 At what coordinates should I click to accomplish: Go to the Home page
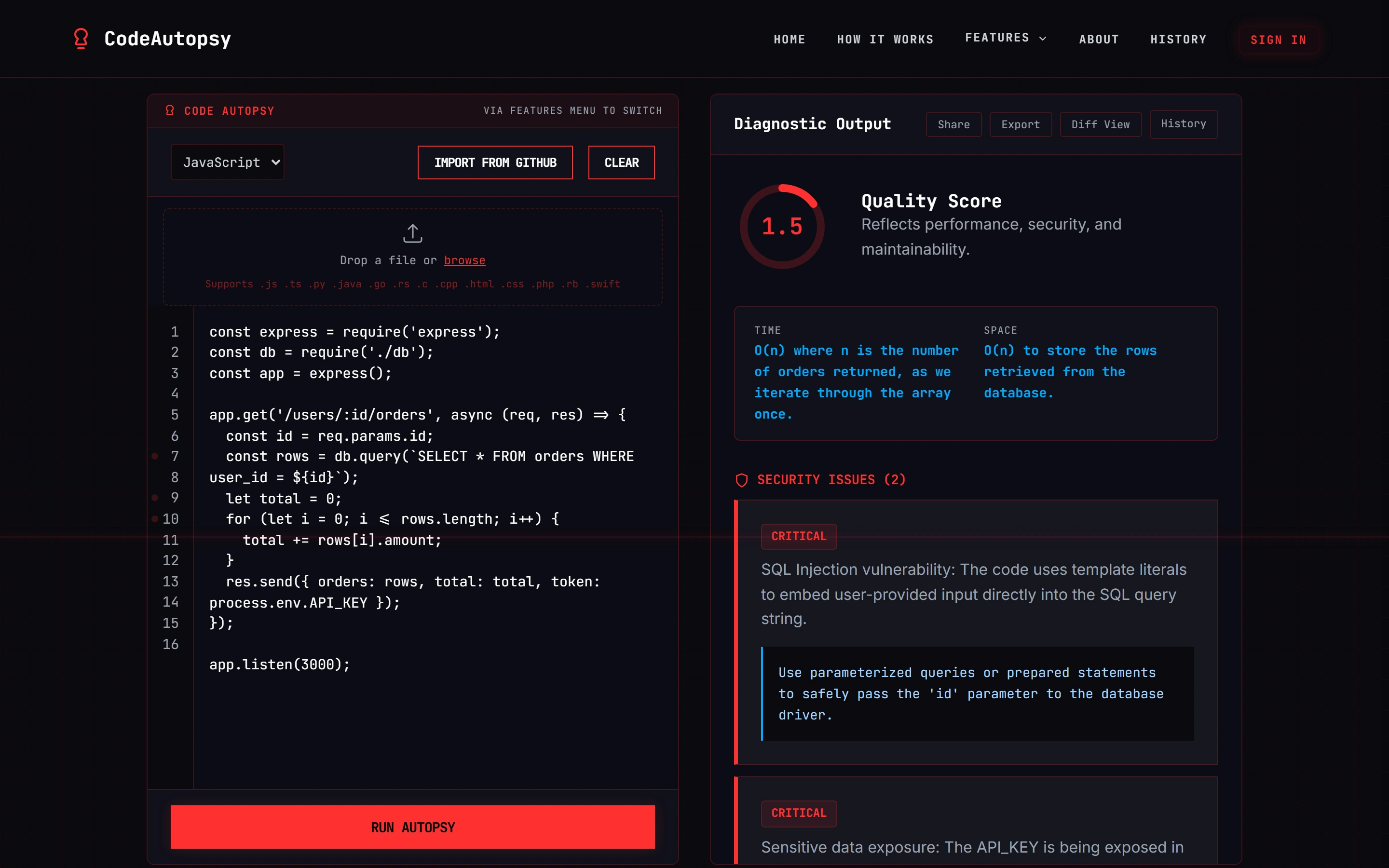(x=789, y=39)
